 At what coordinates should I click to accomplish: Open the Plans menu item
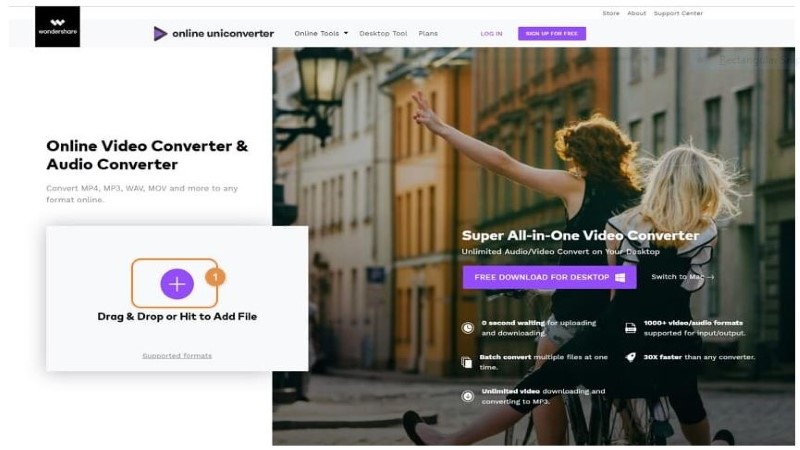click(x=428, y=33)
